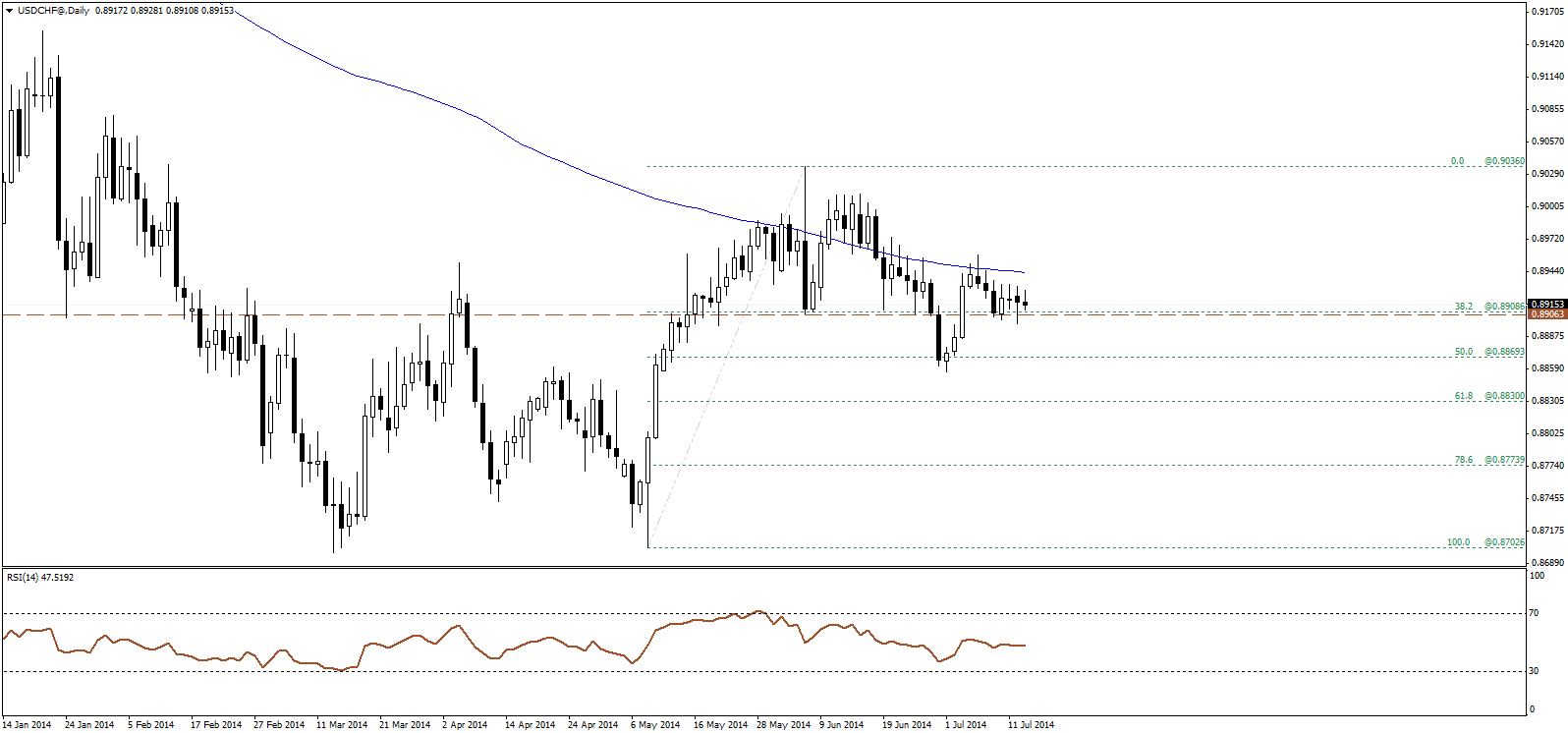
Task: Click date label 24 Apr 2014
Action: [x=592, y=725]
